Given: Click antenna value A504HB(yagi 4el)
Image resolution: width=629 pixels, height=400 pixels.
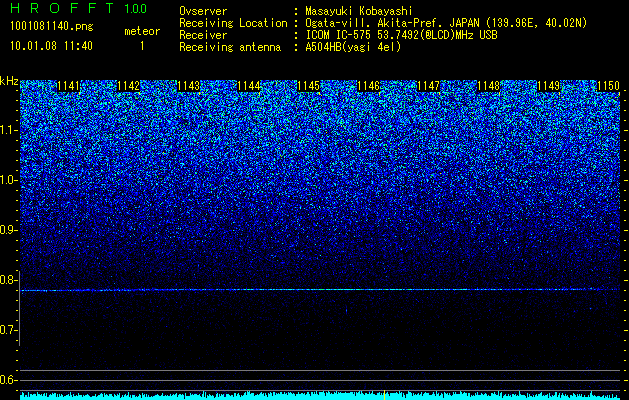Looking at the screenshot, I should [x=353, y=47].
